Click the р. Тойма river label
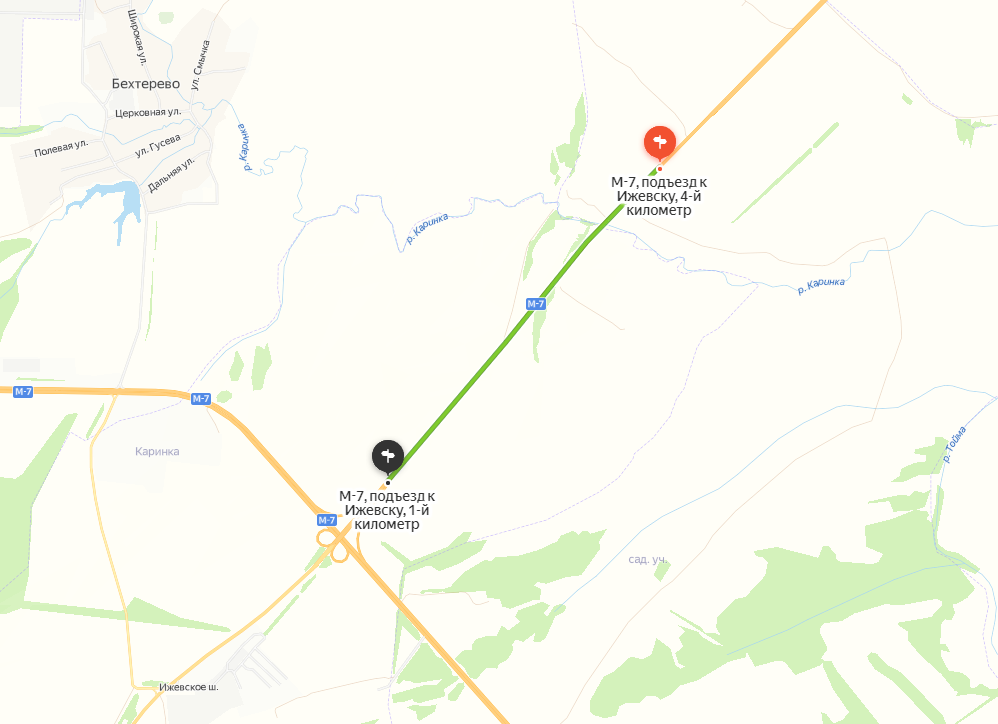 954,444
